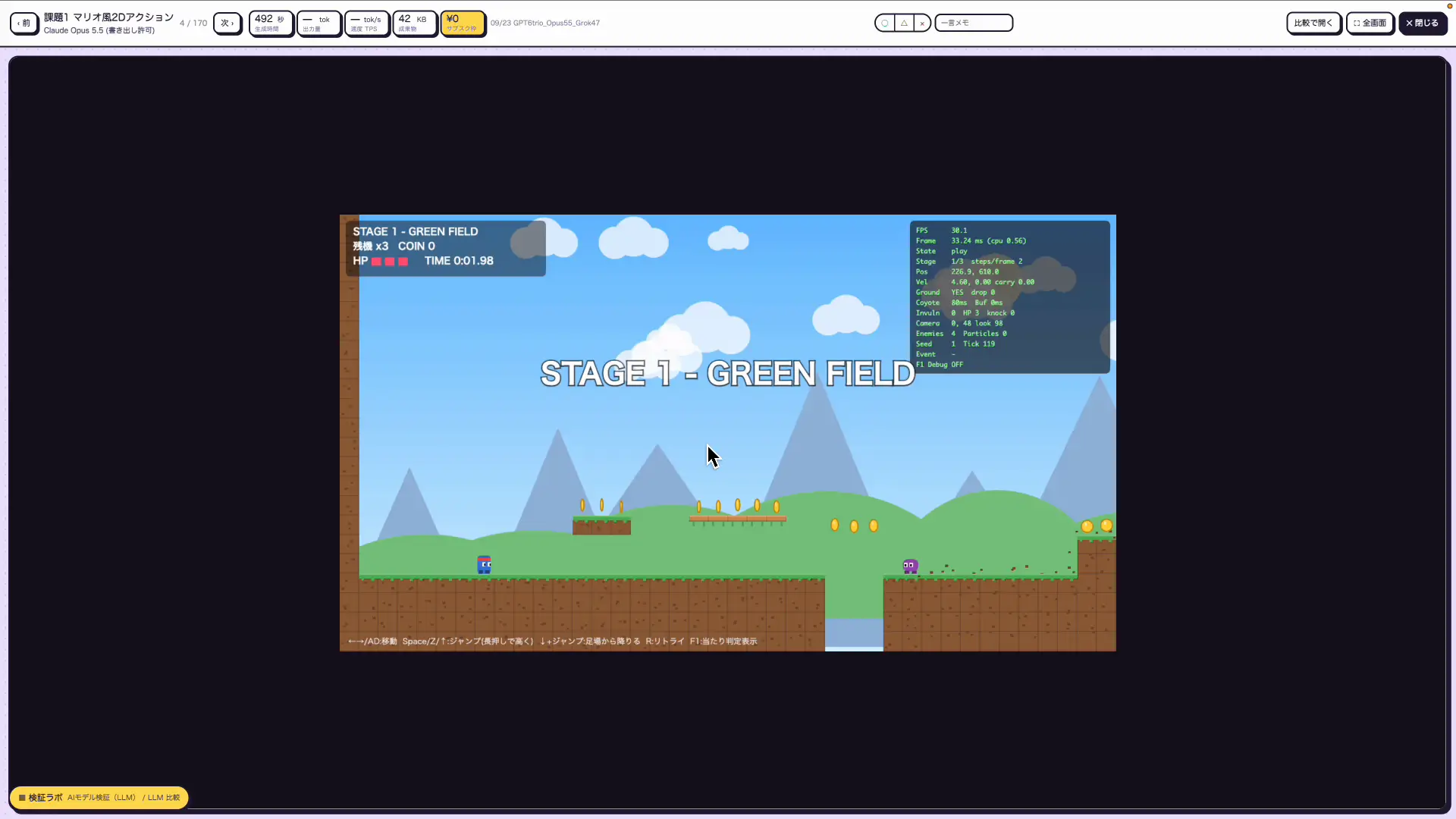Click the 492 秒 generation time badge

point(271,23)
